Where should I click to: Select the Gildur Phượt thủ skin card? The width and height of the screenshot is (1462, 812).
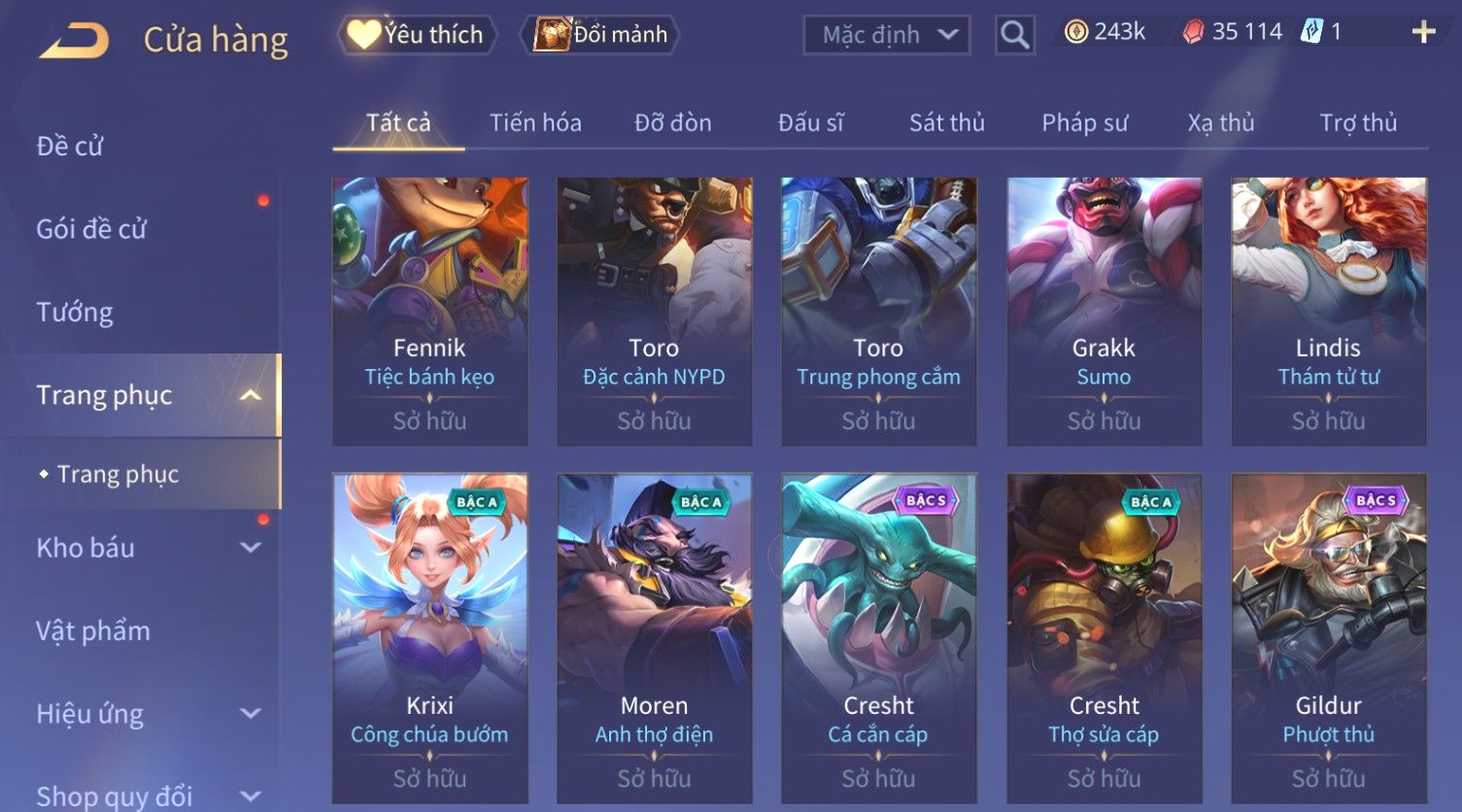click(x=1329, y=638)
